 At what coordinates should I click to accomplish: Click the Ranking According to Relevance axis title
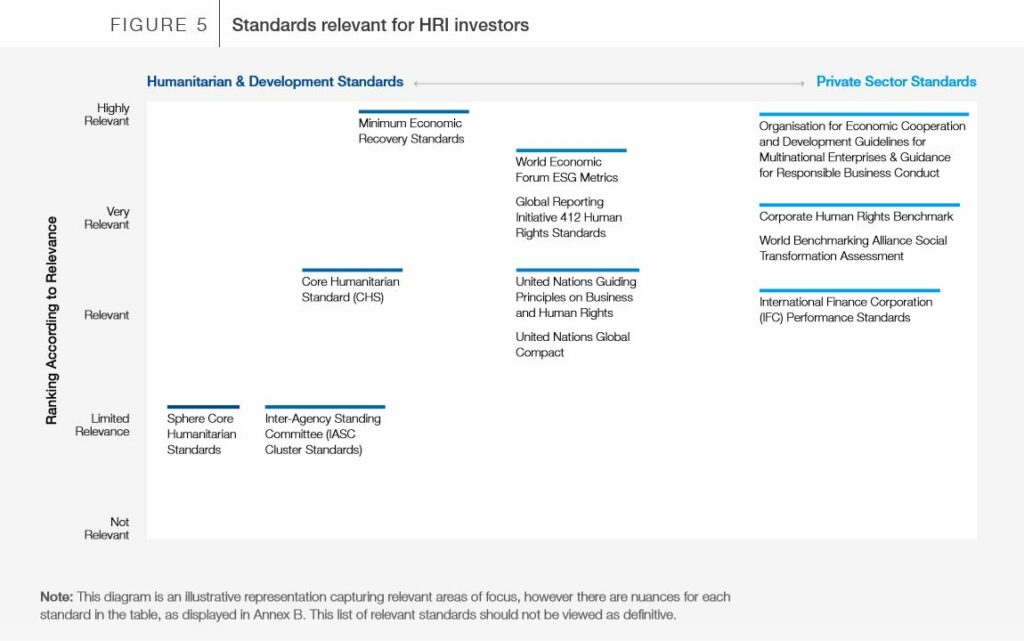(52, 320)
